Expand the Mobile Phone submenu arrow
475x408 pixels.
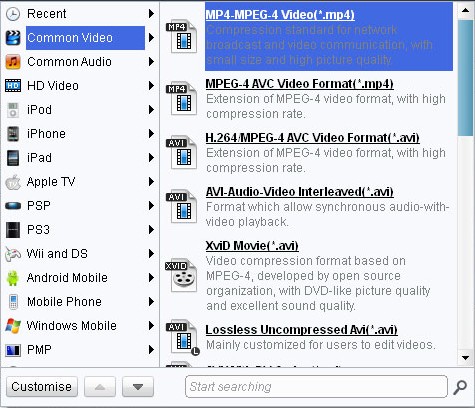151,302
